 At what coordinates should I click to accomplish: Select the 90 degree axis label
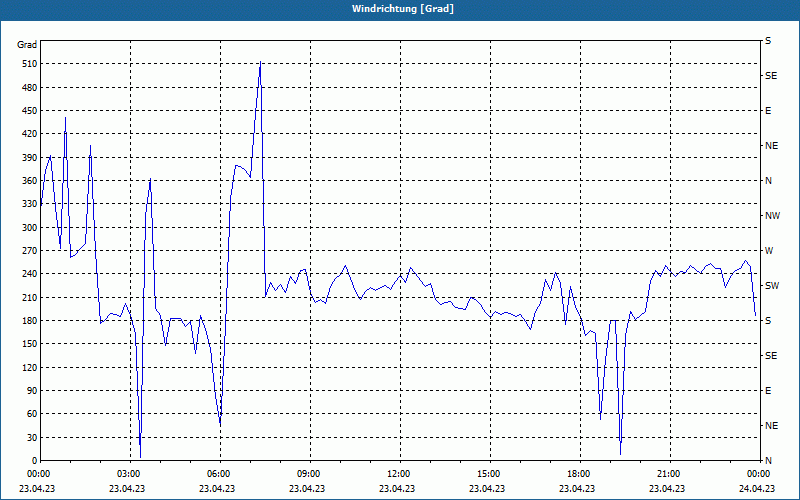point(33,391)
